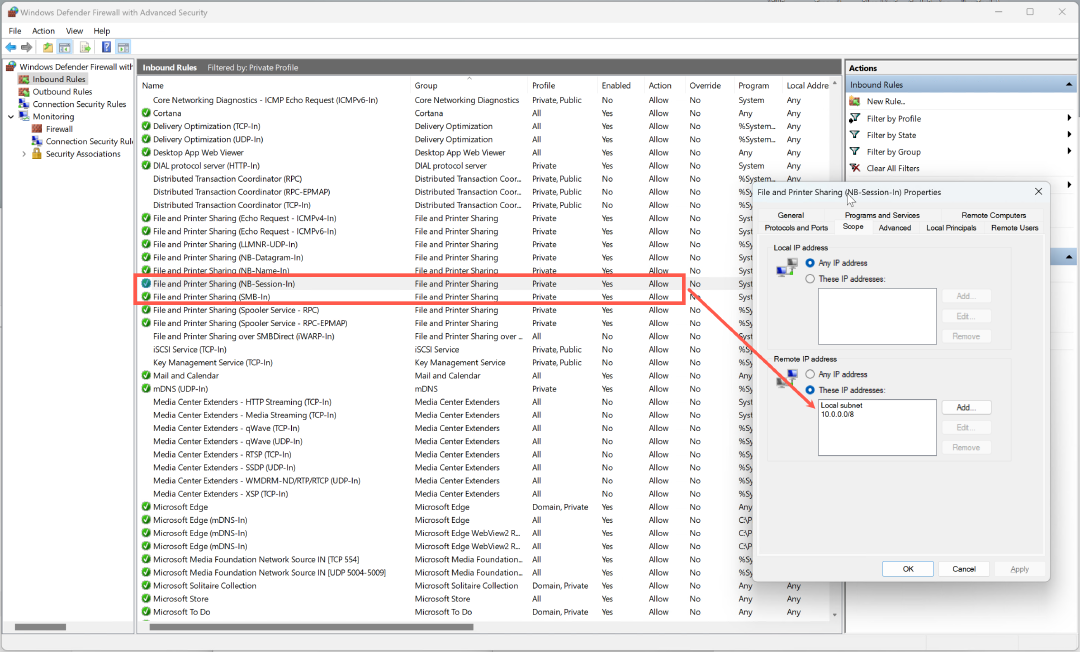Screen dimensions: 1080x652
Task: Click the Clear All Filters icon
Action: tap(855, 168)
